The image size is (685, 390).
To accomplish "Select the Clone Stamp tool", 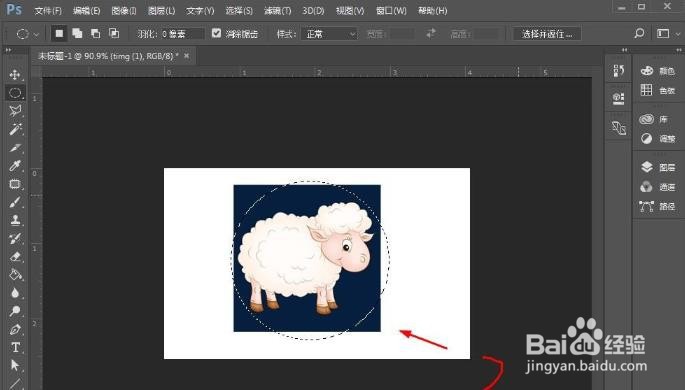I will pos(15,220).
